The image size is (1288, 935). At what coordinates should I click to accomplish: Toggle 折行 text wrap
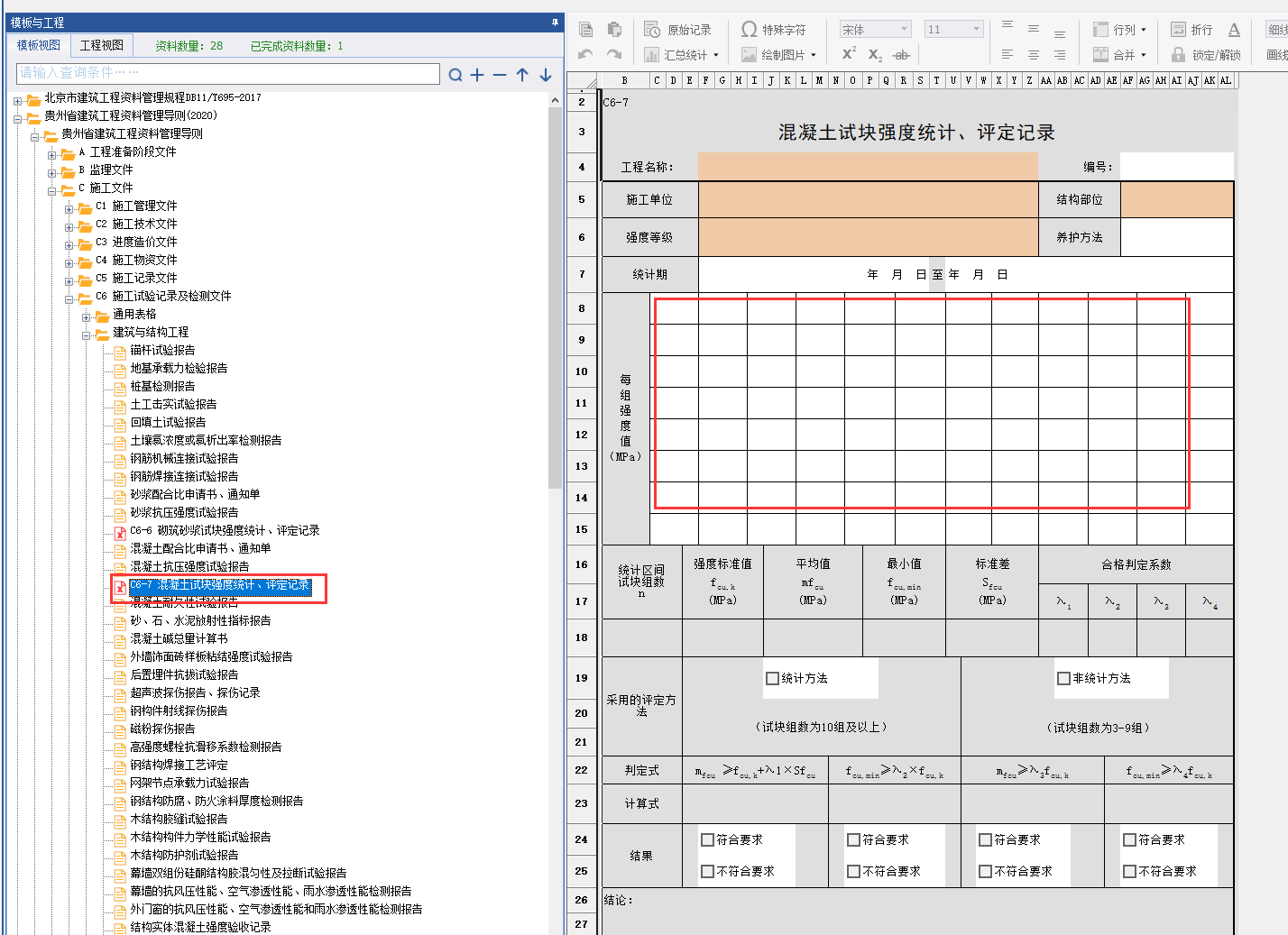point(1191,30)
